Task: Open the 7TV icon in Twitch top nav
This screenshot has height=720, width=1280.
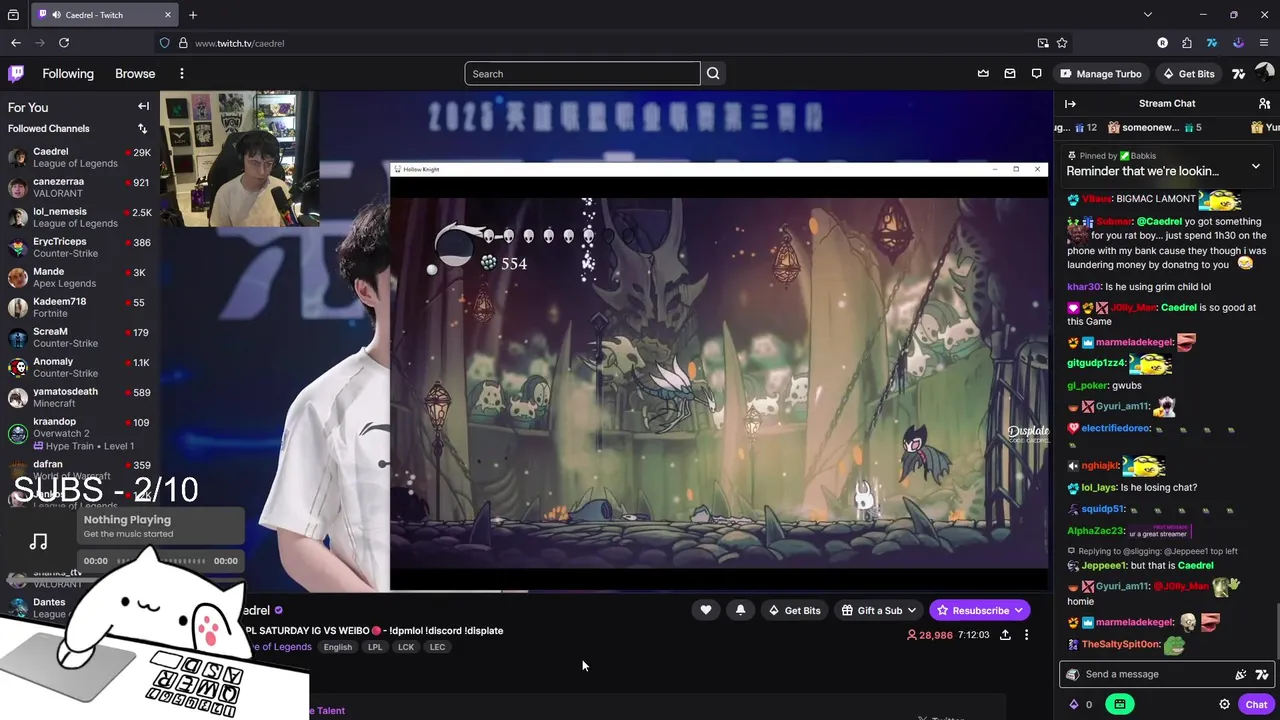Action: point(1238,74)
